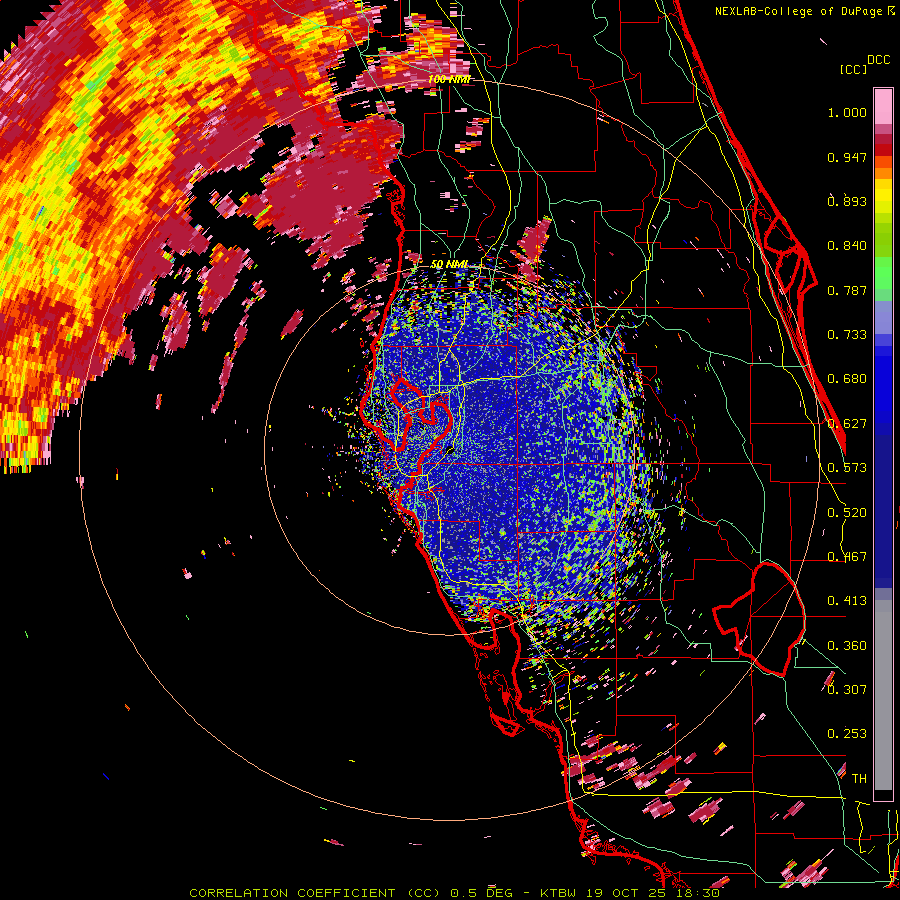Image resolution: width=900 pixels, height=900 pixels.
Task: Click the 0.307 scale value
Action: point(847,690)
